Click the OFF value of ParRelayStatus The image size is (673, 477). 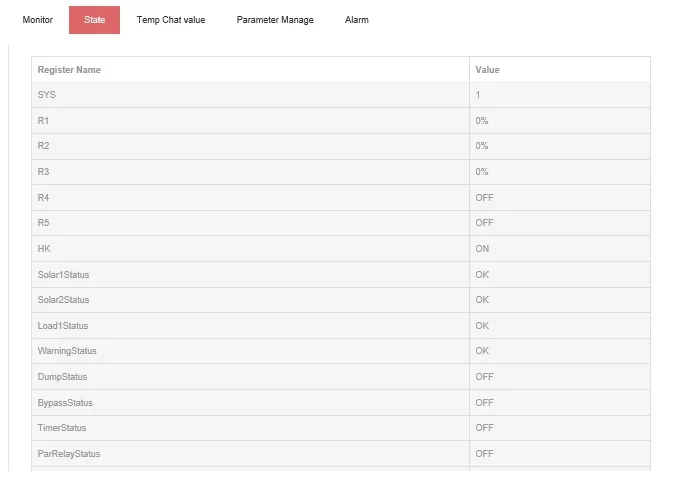coord(484,454)
